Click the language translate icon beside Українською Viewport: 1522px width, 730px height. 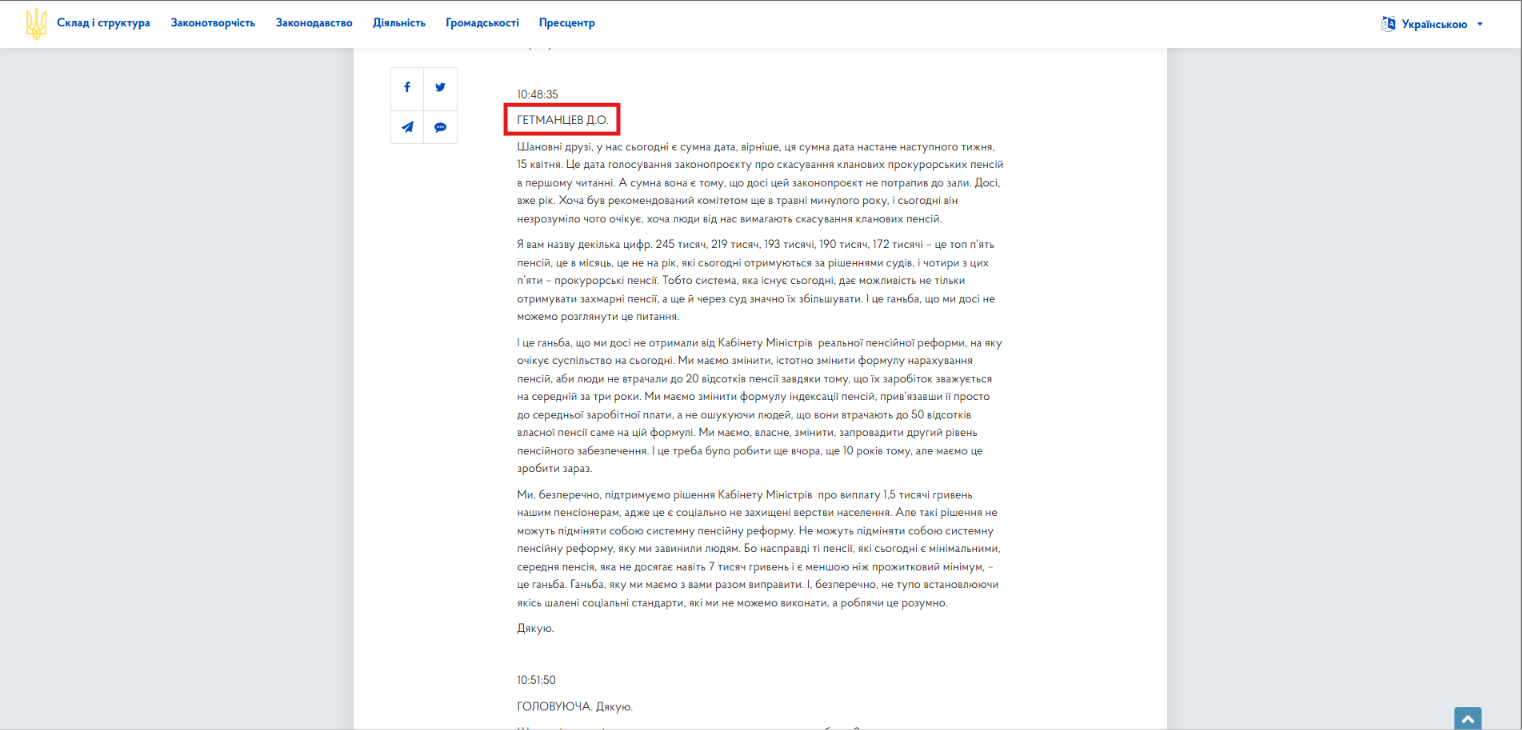tap(1388, 24)
